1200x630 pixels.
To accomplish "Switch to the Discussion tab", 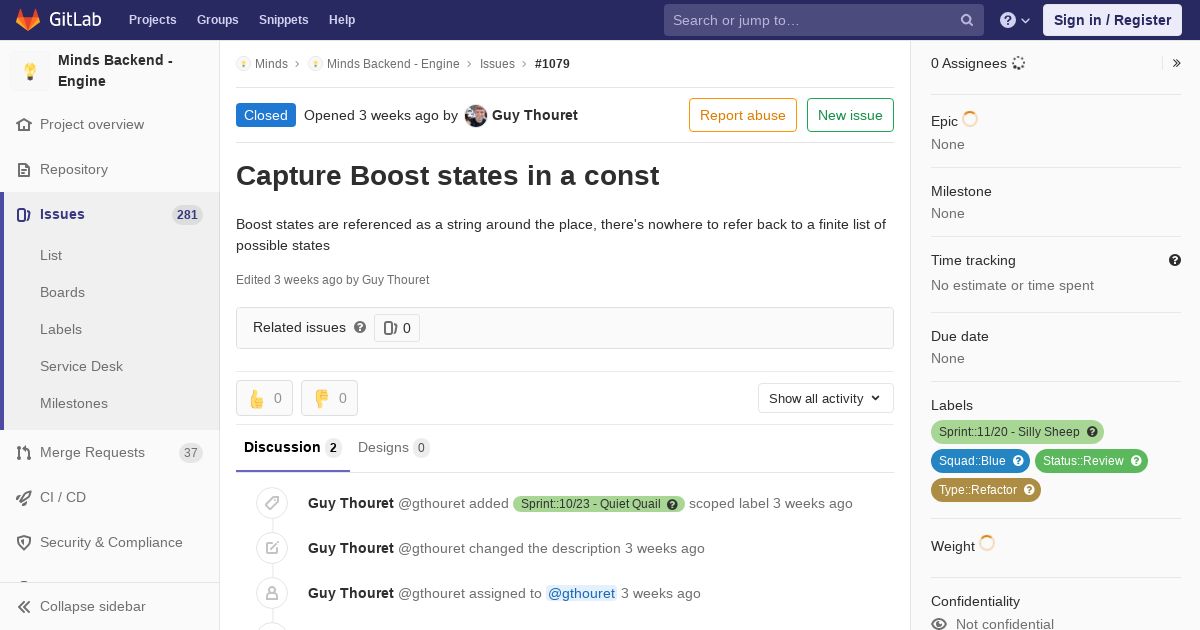I will tap(293, 448).
